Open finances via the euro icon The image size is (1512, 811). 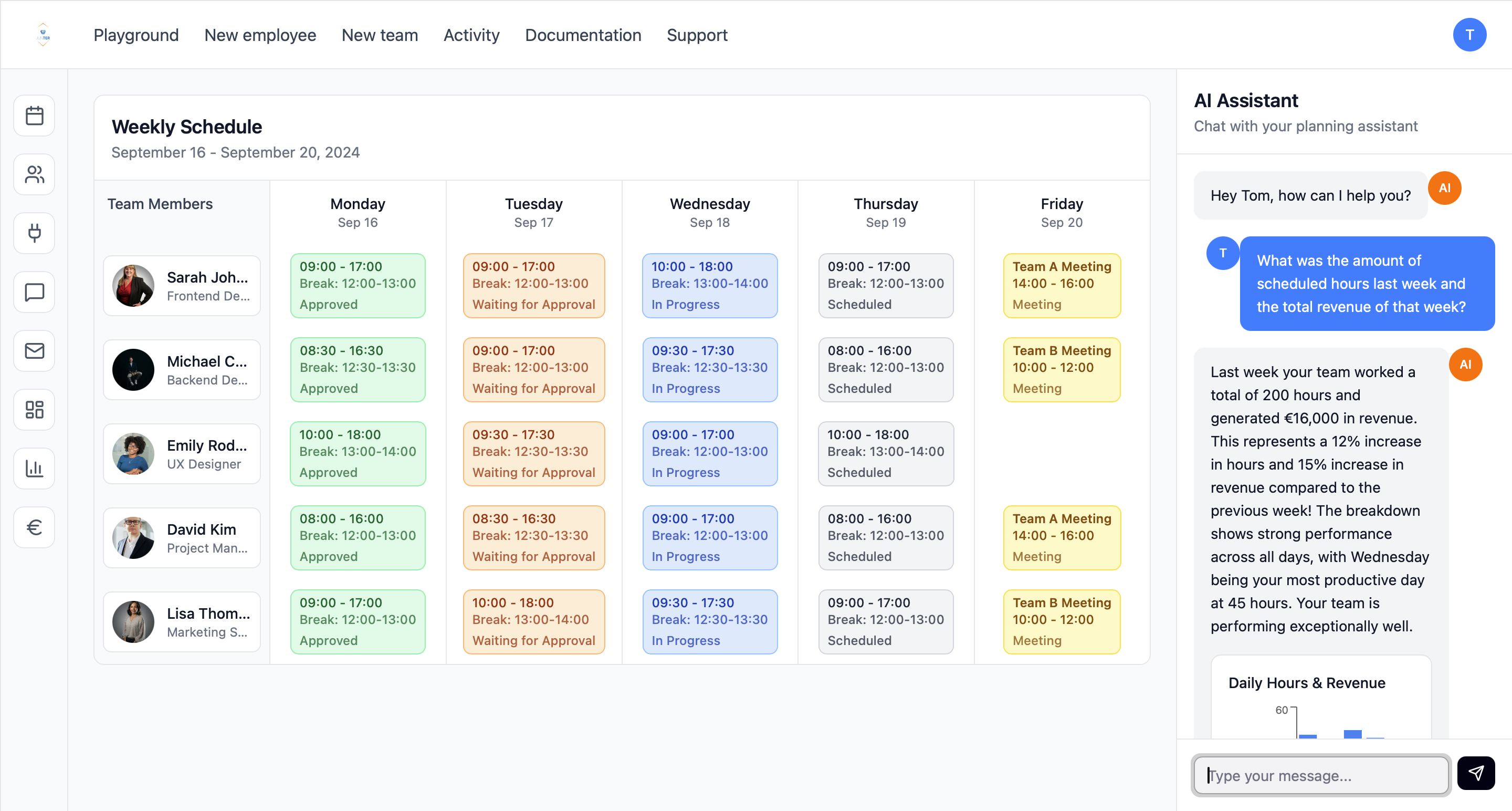click(34, 527)
